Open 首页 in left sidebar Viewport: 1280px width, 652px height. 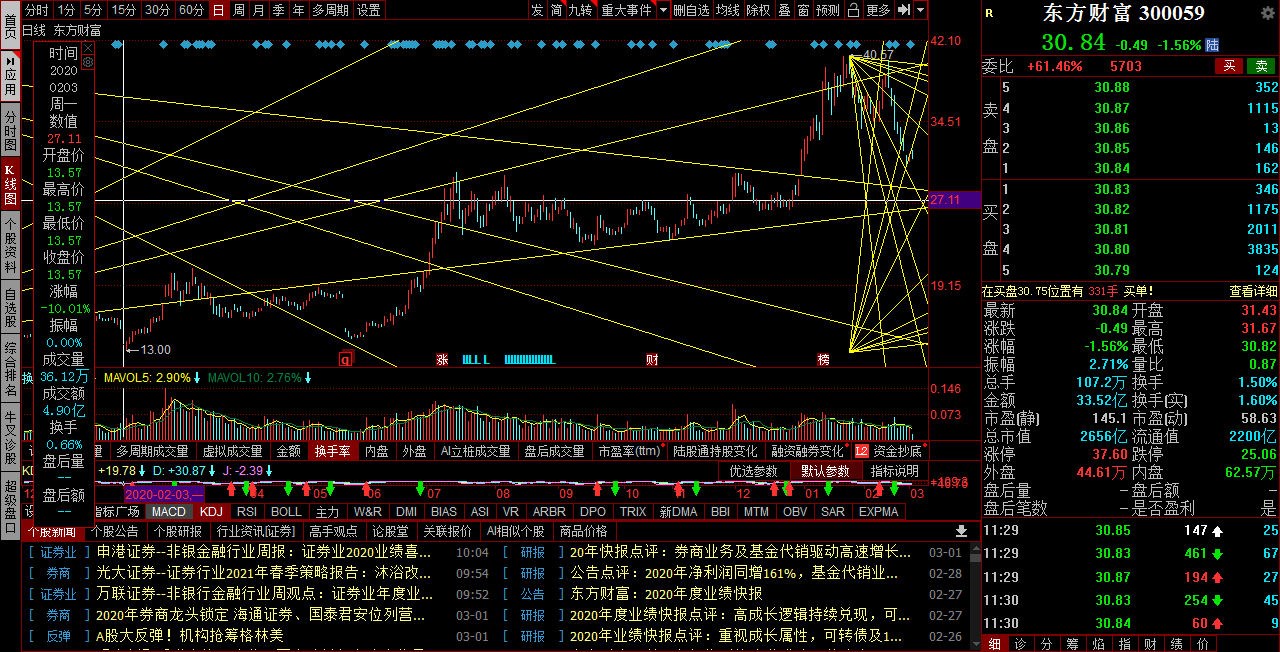pyautogui.click(x=10, y=23)
